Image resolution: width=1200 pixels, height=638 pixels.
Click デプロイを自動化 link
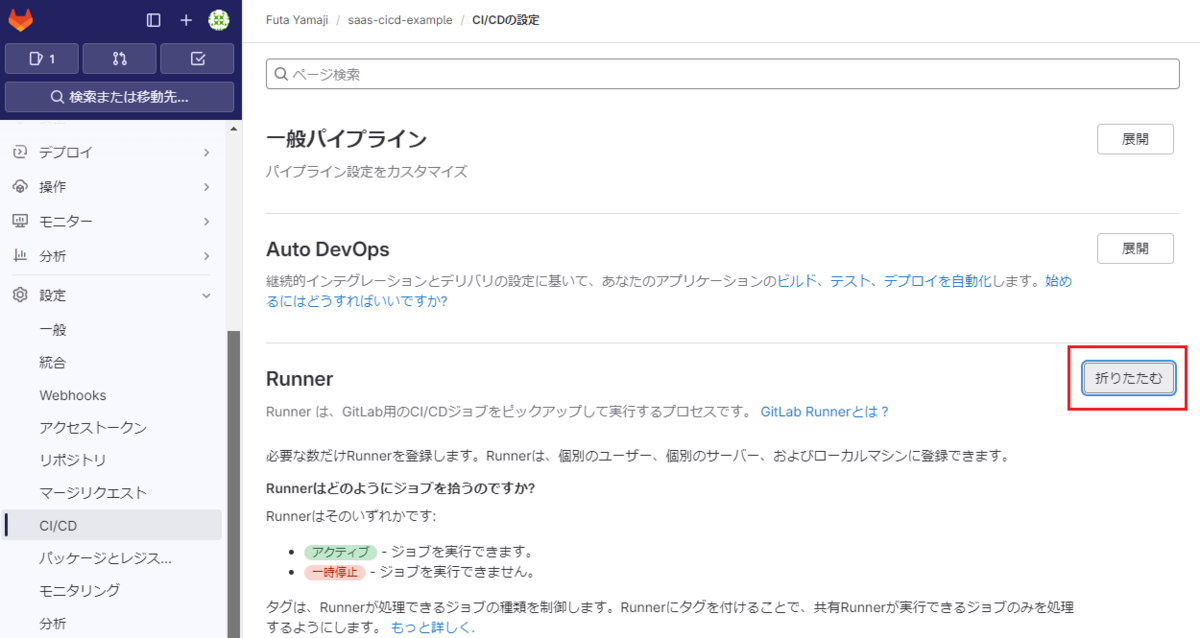[x=937, y=282]
